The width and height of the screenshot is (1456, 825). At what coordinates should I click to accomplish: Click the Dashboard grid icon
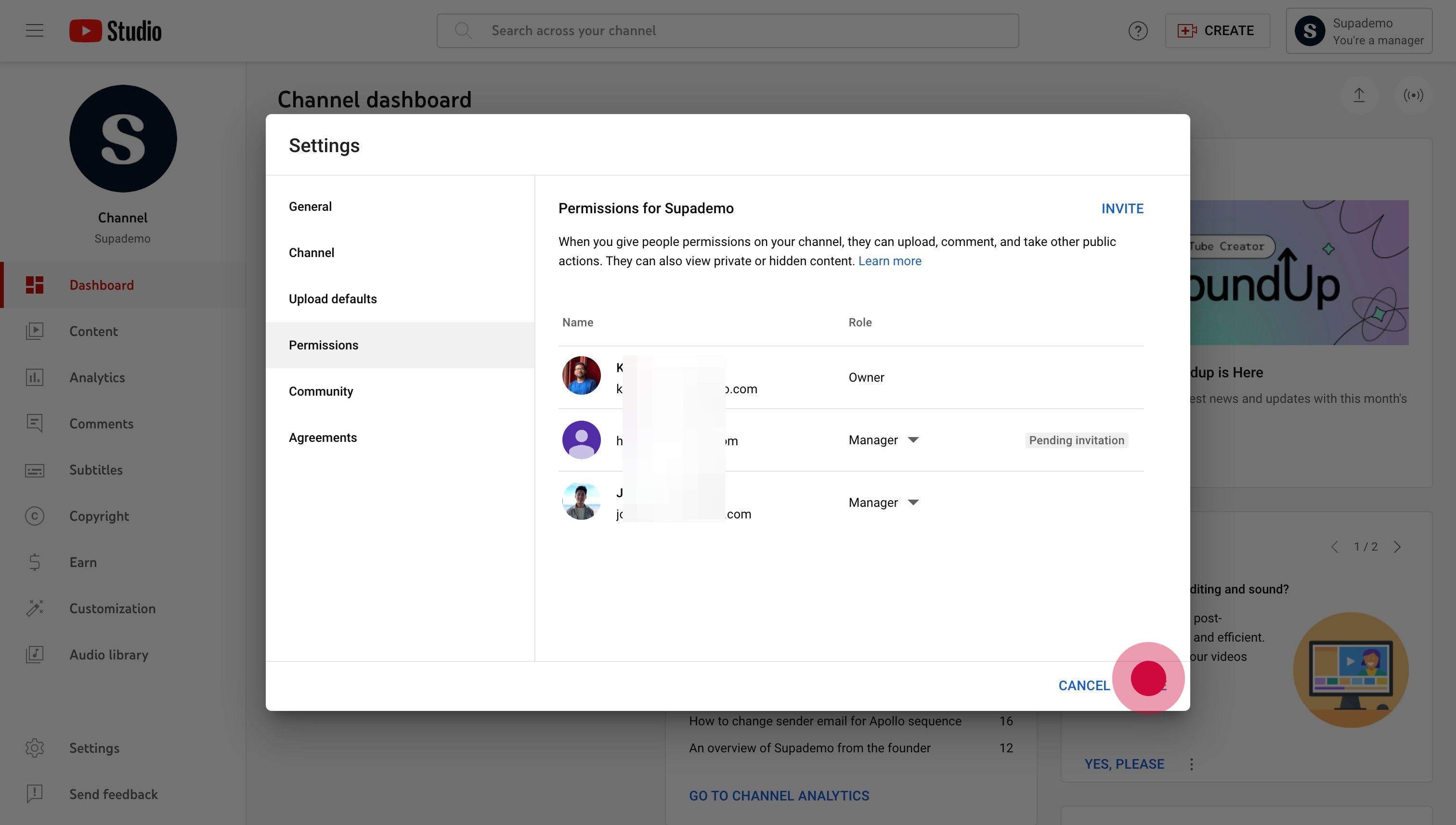pyautogui.click(x=35, y=285)
